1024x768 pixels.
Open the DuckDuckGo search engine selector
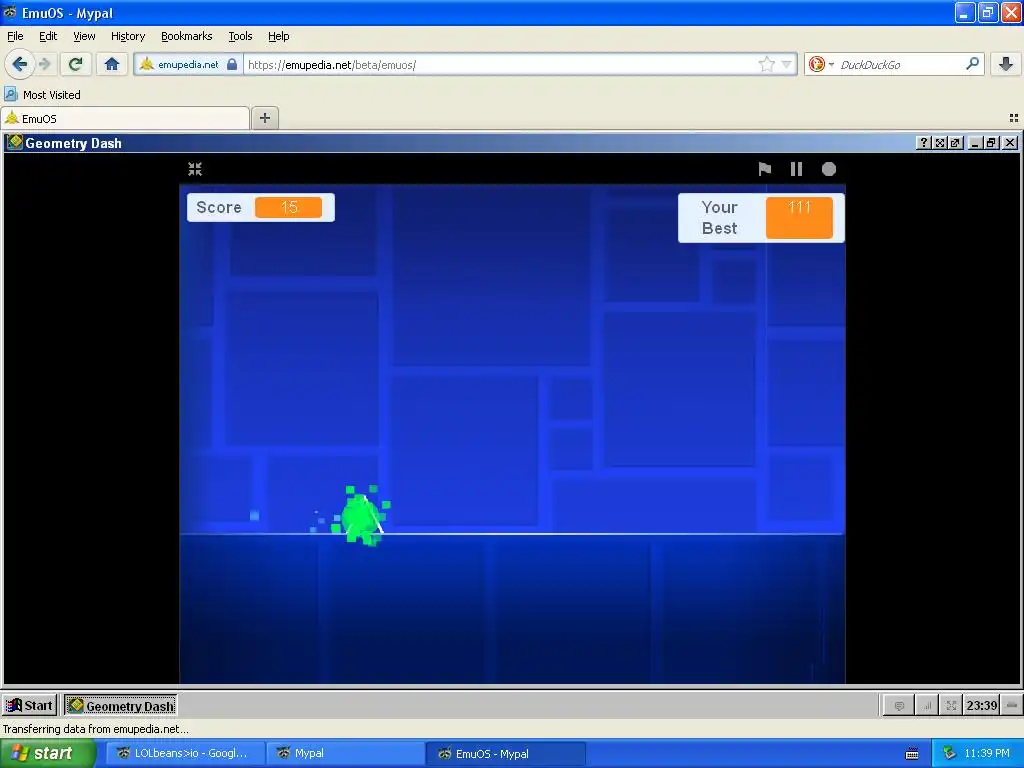[x=821, y=64]
